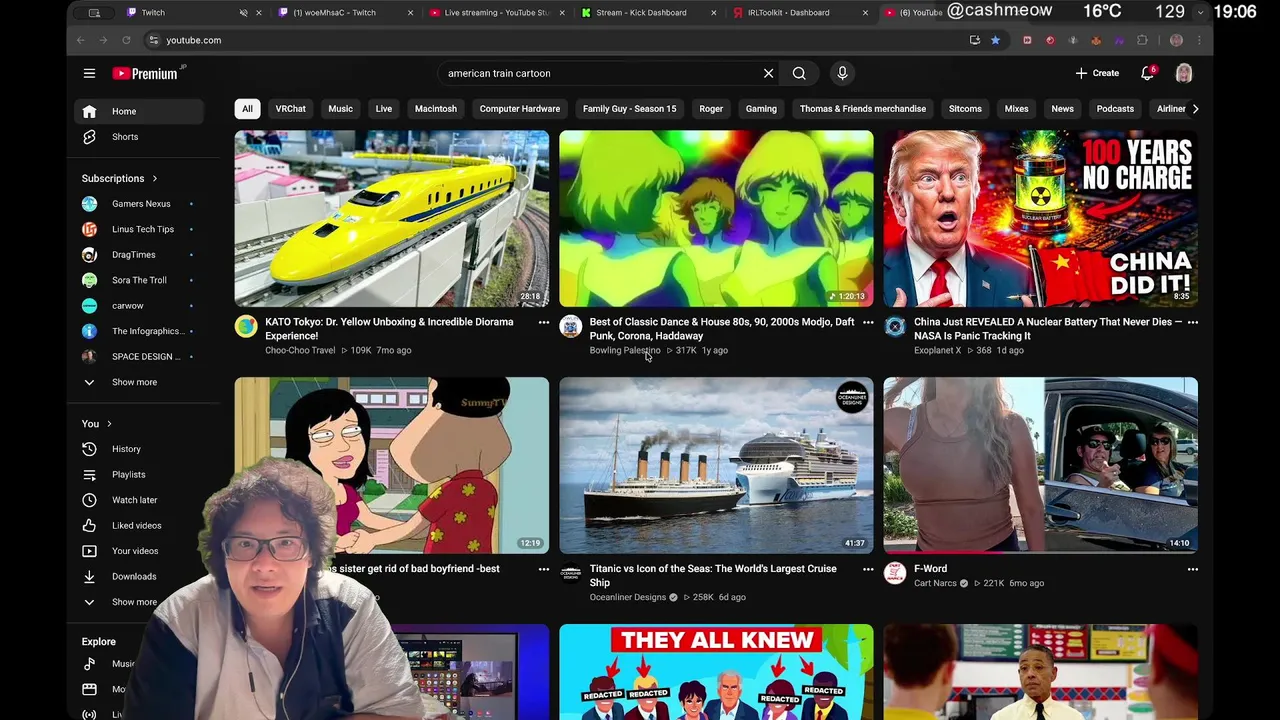The image size is (1280, 720).
Task: Select the All filter chip
Action: (247, 109)
